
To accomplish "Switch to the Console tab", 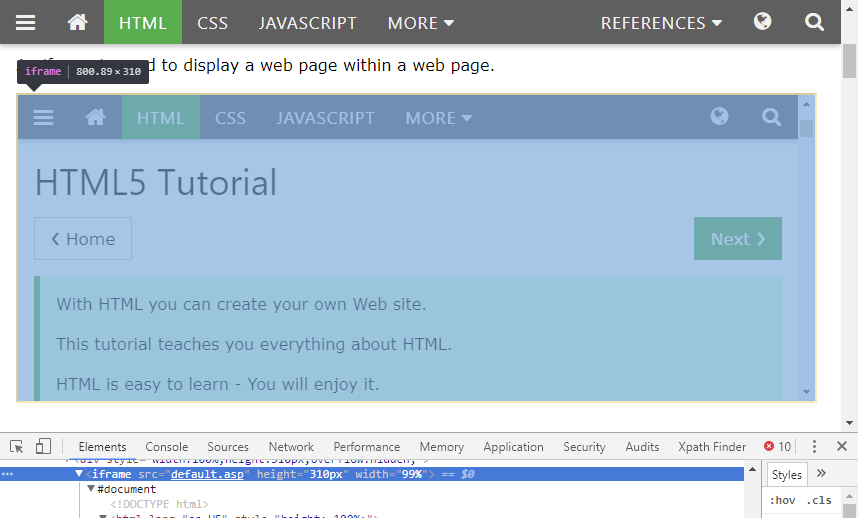I will 166,447.
